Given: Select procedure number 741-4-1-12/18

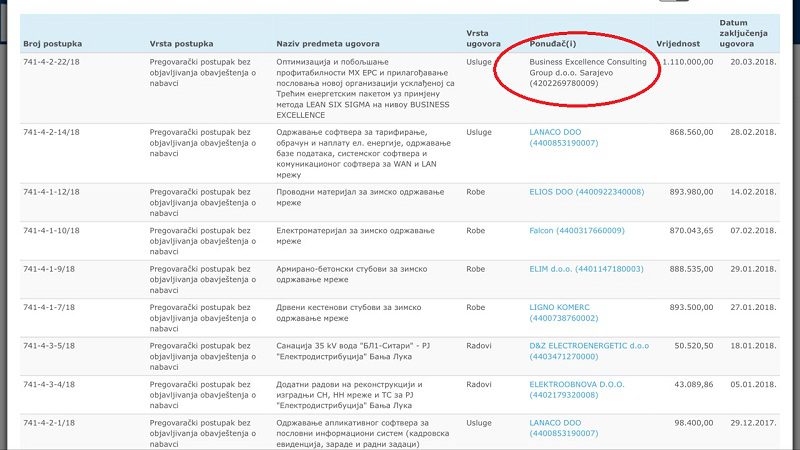Looking at the screenshot, I should coord(51,192).
